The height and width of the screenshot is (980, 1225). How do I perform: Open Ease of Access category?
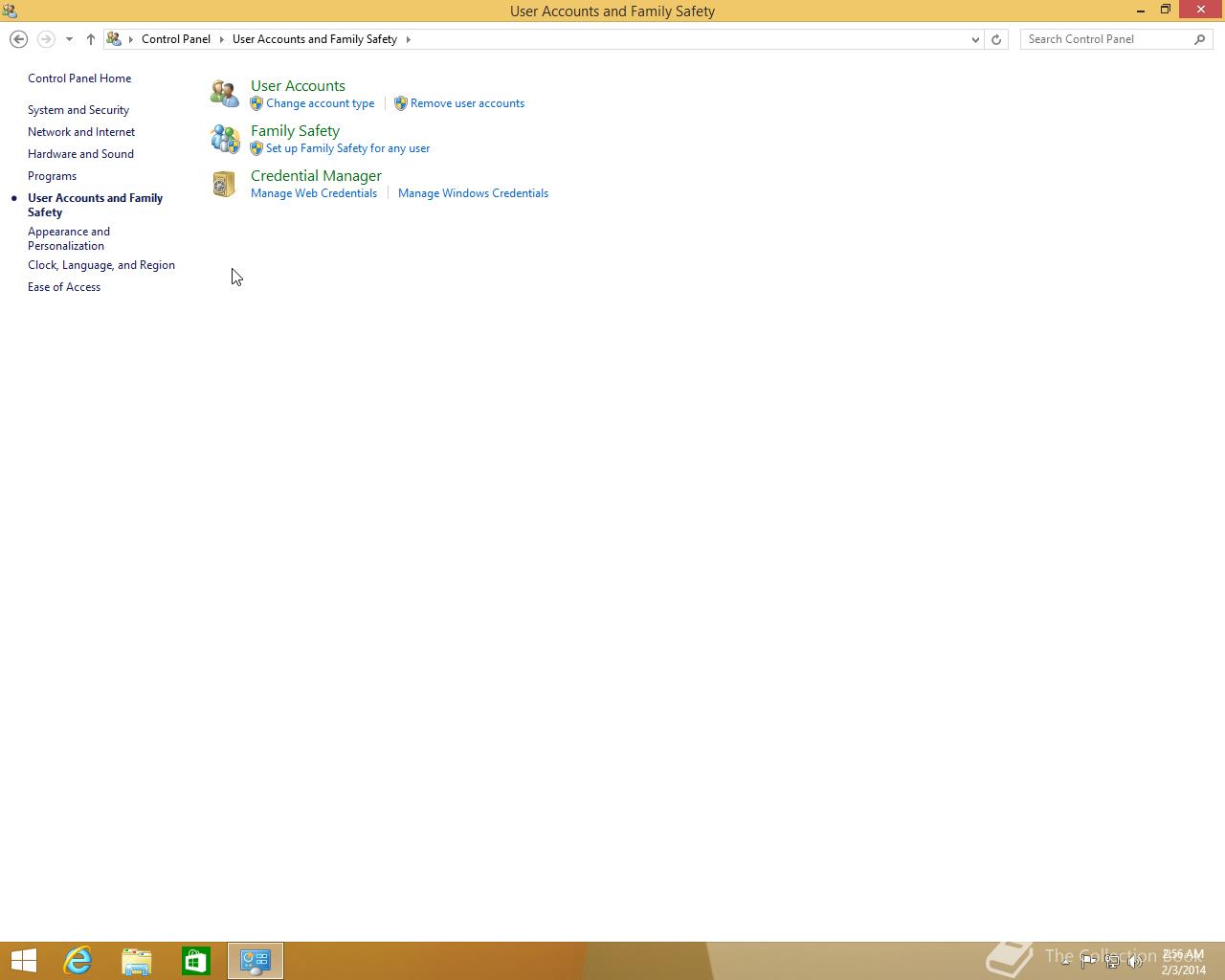(x=64, y=287)
